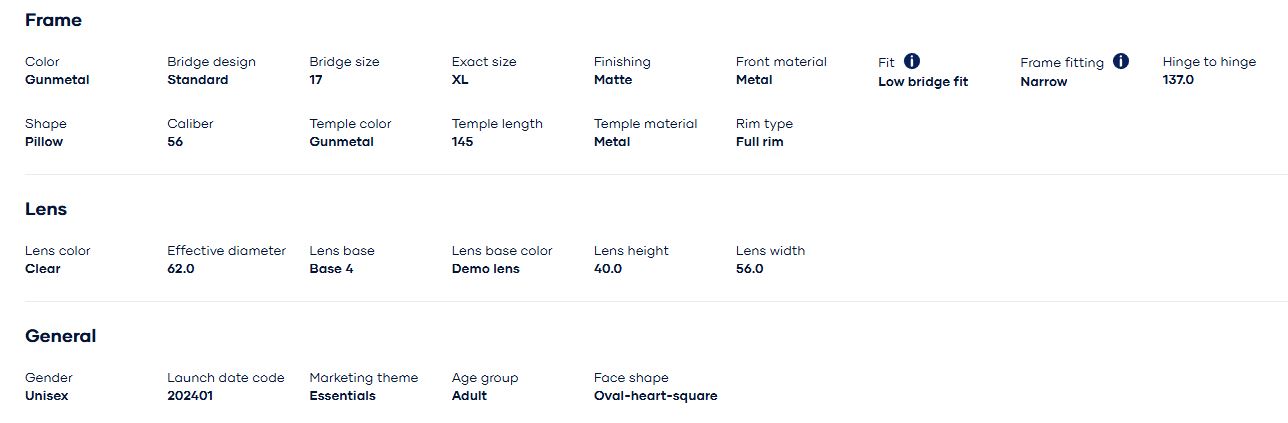The height and width of the screenshot is (423, 1288).
Task: Click the Frame fitting info icon
Action: 1121,61
